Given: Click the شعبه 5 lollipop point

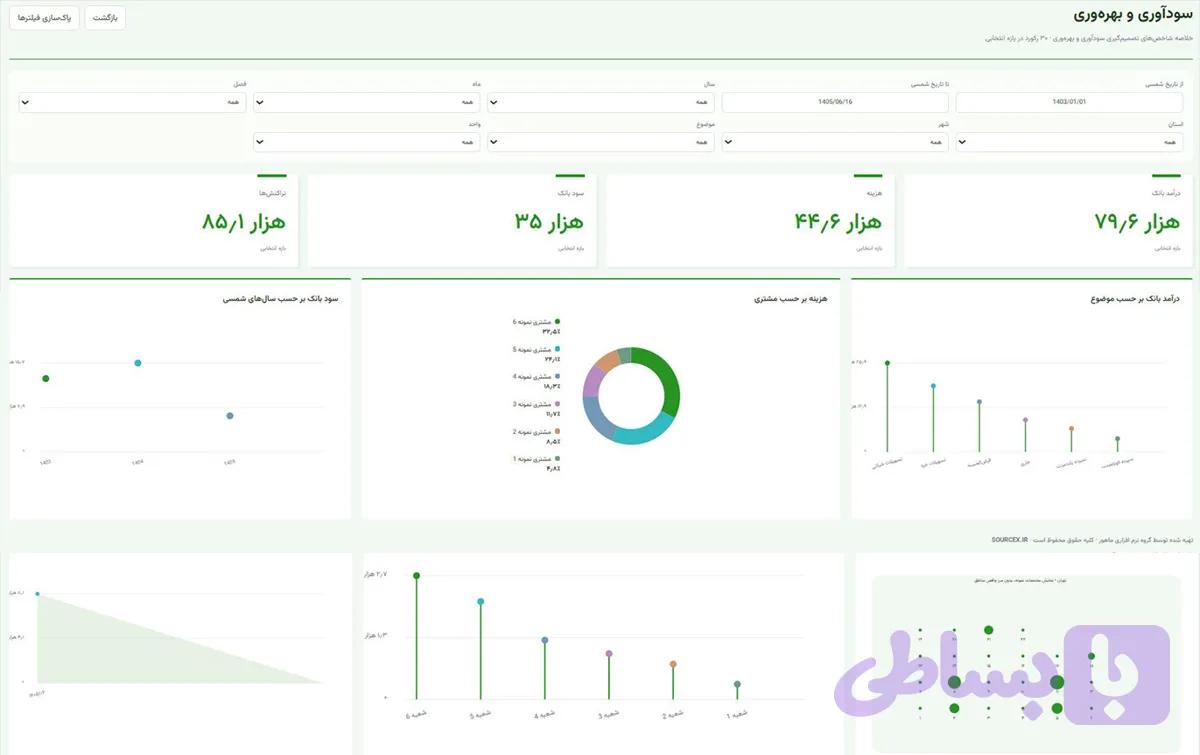Looking at the screenshot, I should coord(481,602).
